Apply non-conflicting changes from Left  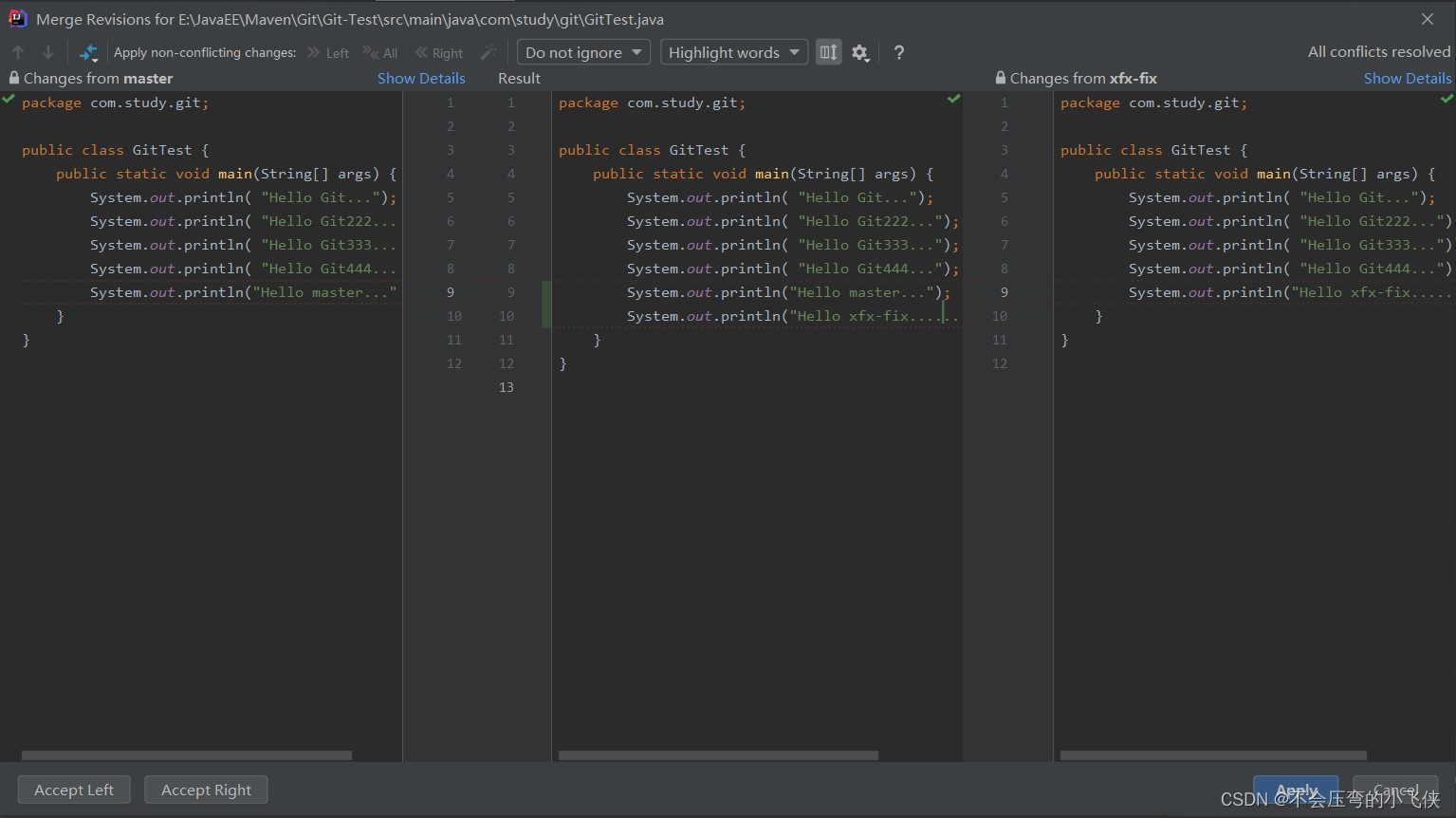pos(328,53)
